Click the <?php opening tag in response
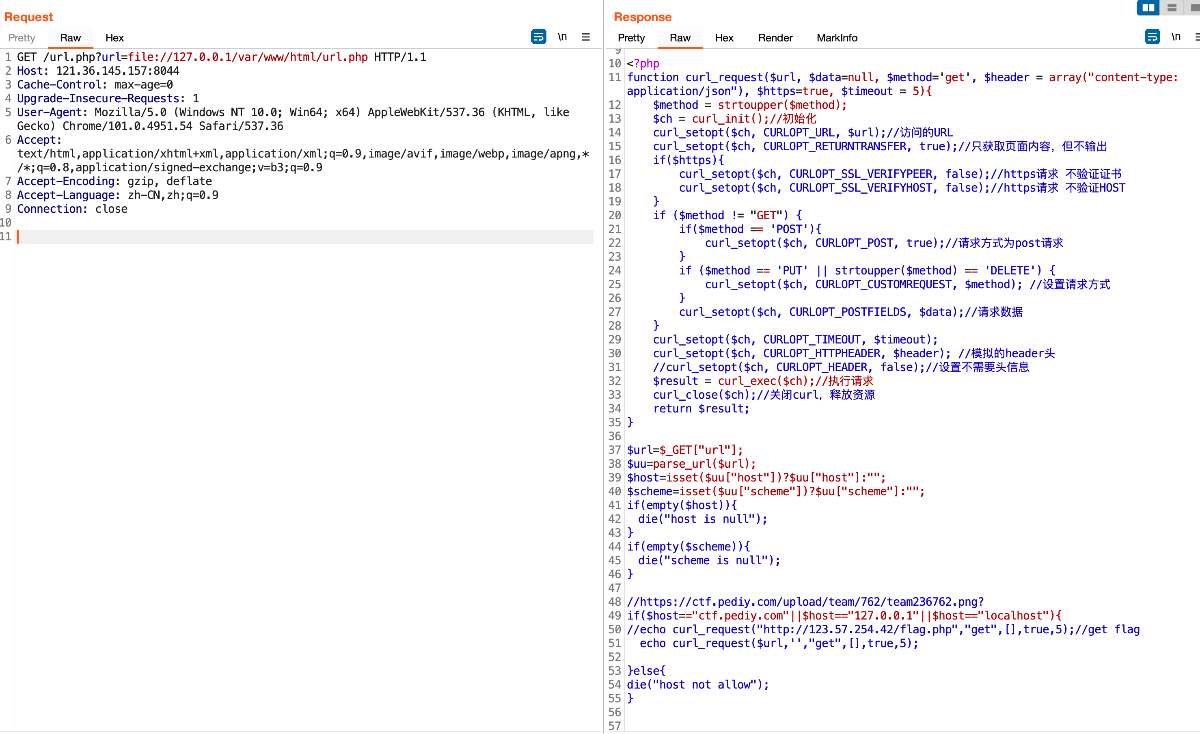This screenshot has height=734, width=1200. (643, 64)
